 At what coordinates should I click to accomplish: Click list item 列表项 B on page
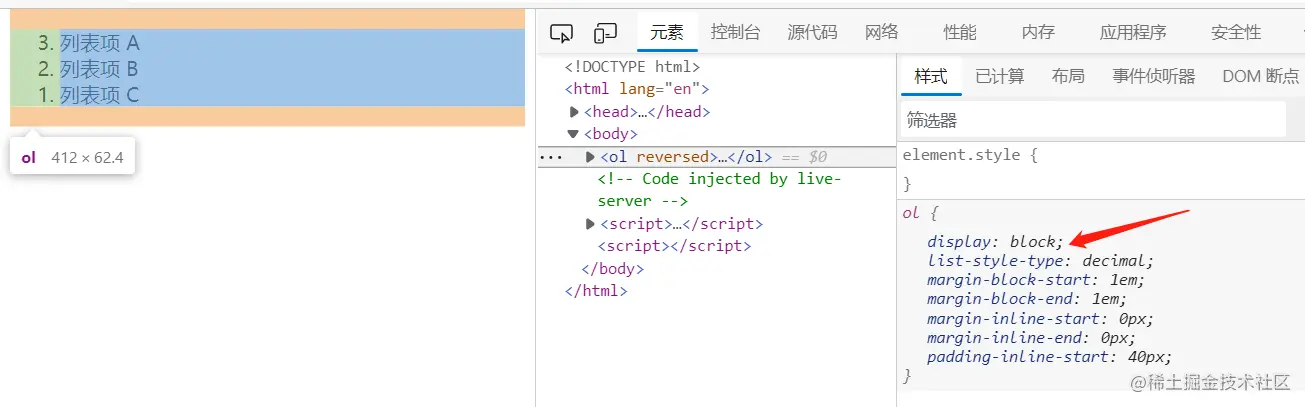pyautogui.click(x=100, y=69)
